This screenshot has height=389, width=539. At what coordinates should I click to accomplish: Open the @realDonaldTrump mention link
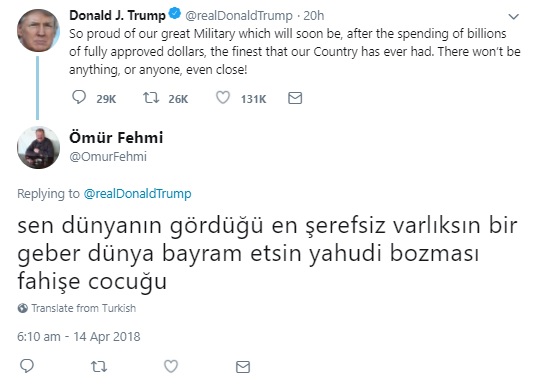(138, 193)
